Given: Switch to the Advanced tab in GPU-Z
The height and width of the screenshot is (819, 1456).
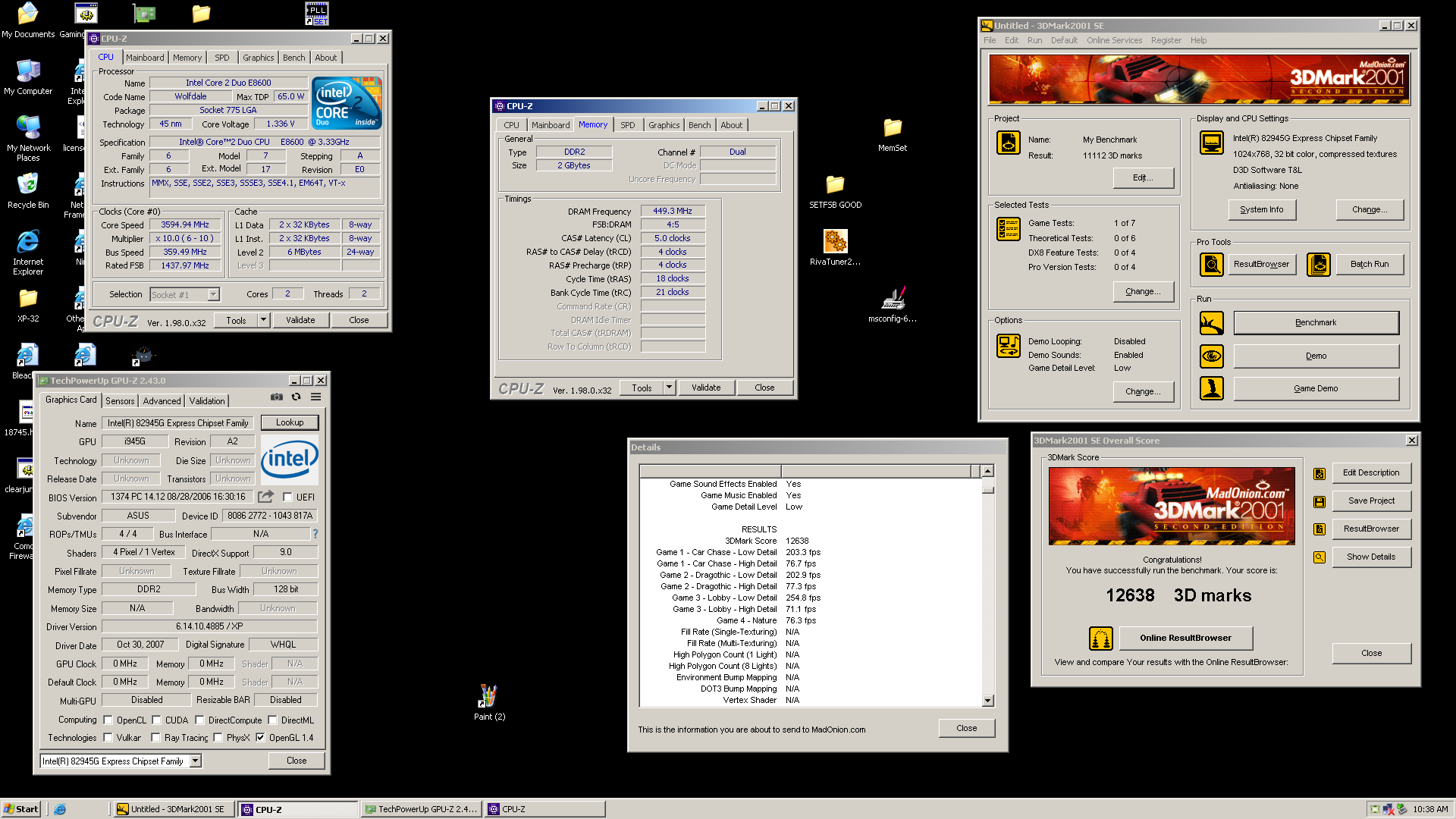Looking at the screenshot, I should [162, 401].
